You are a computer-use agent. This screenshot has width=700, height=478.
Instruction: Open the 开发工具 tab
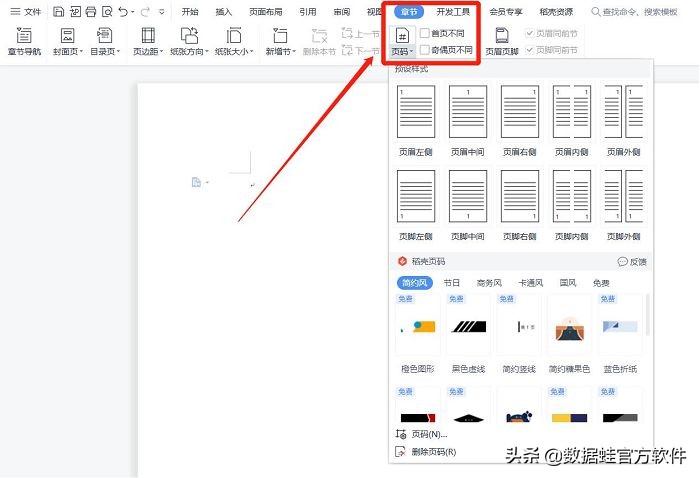click(x=453, y=12)
